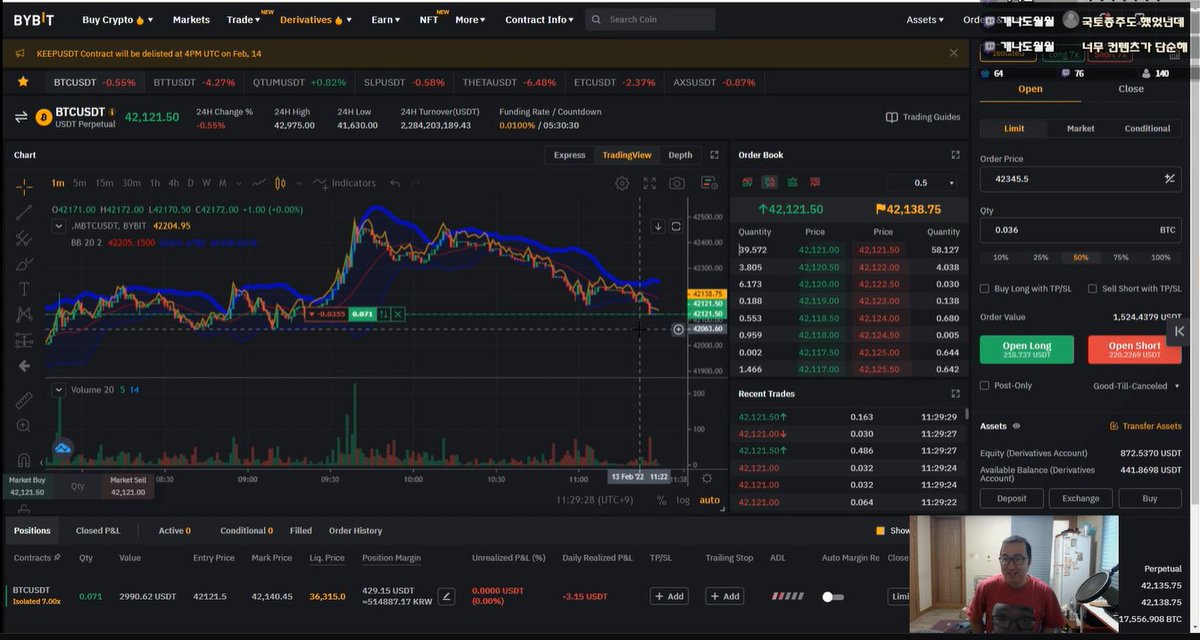Open the Derivatives dropdown menu

click(316, 19)
